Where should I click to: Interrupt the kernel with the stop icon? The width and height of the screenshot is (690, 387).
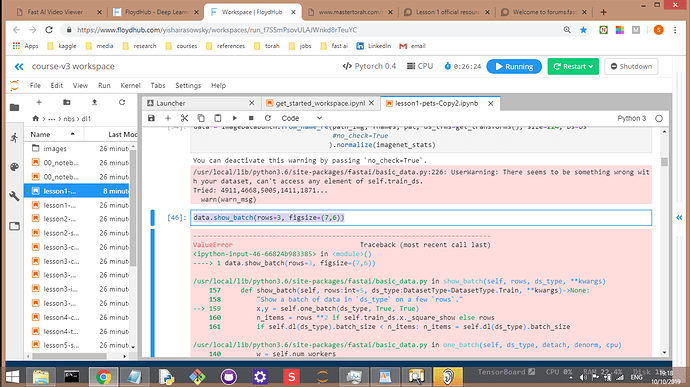(251, 118)
